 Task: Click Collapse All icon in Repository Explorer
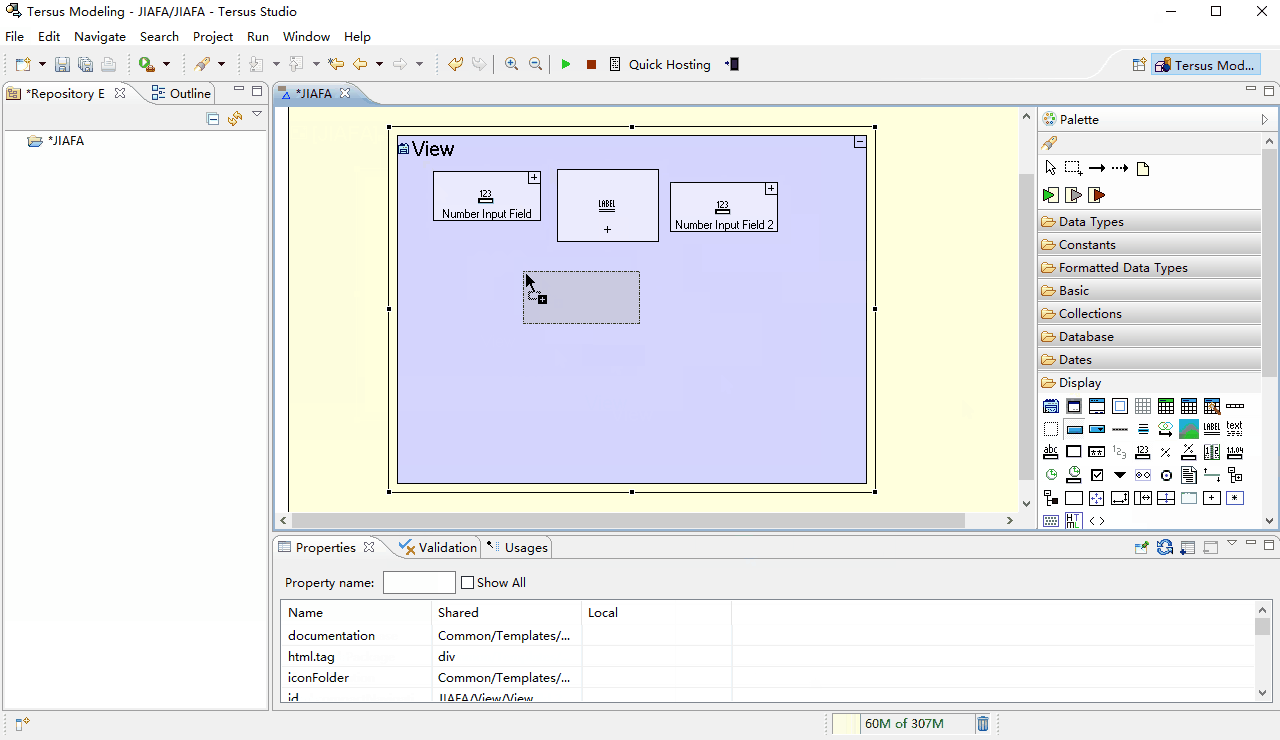(x=213, y=118)
